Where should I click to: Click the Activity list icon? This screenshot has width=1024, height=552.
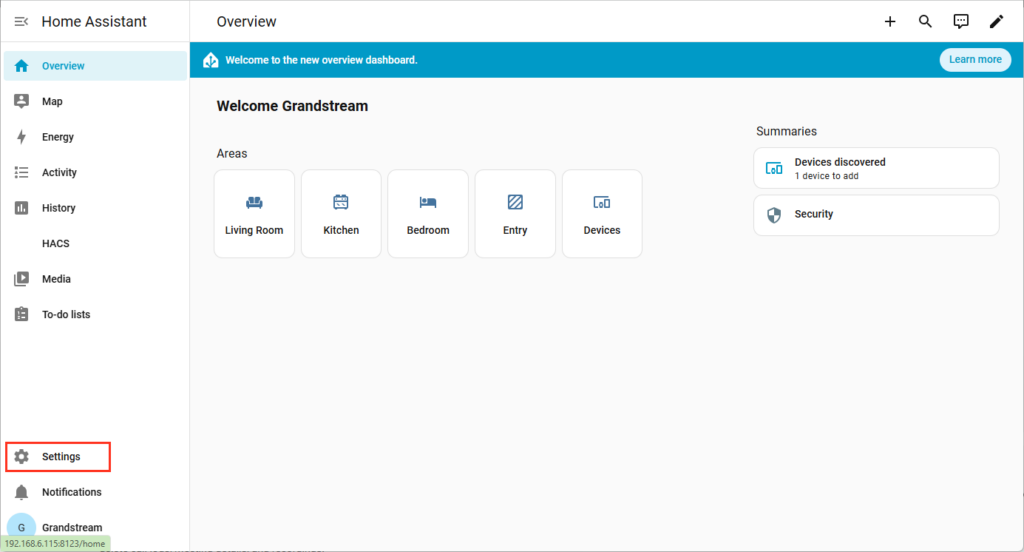click(22, 172)
